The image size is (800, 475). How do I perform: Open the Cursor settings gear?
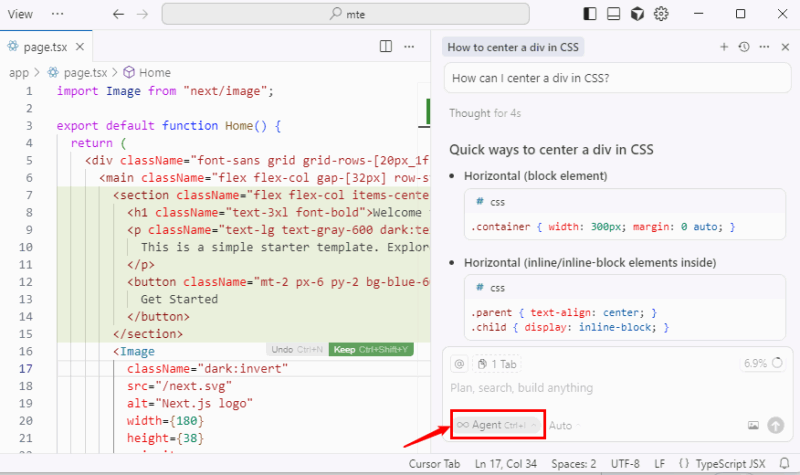[661, 14]
